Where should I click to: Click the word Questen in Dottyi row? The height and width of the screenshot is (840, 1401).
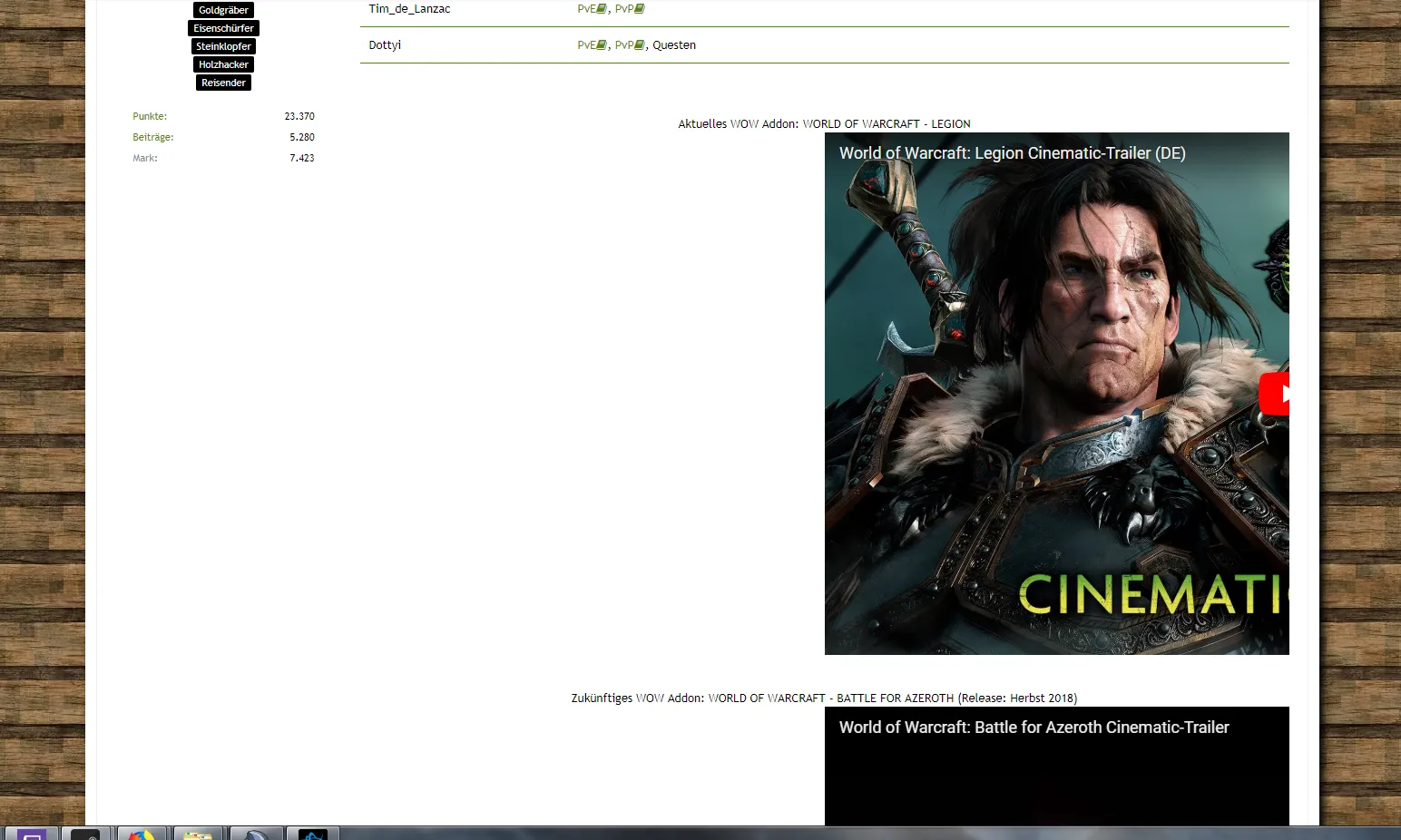coord(674,45)
